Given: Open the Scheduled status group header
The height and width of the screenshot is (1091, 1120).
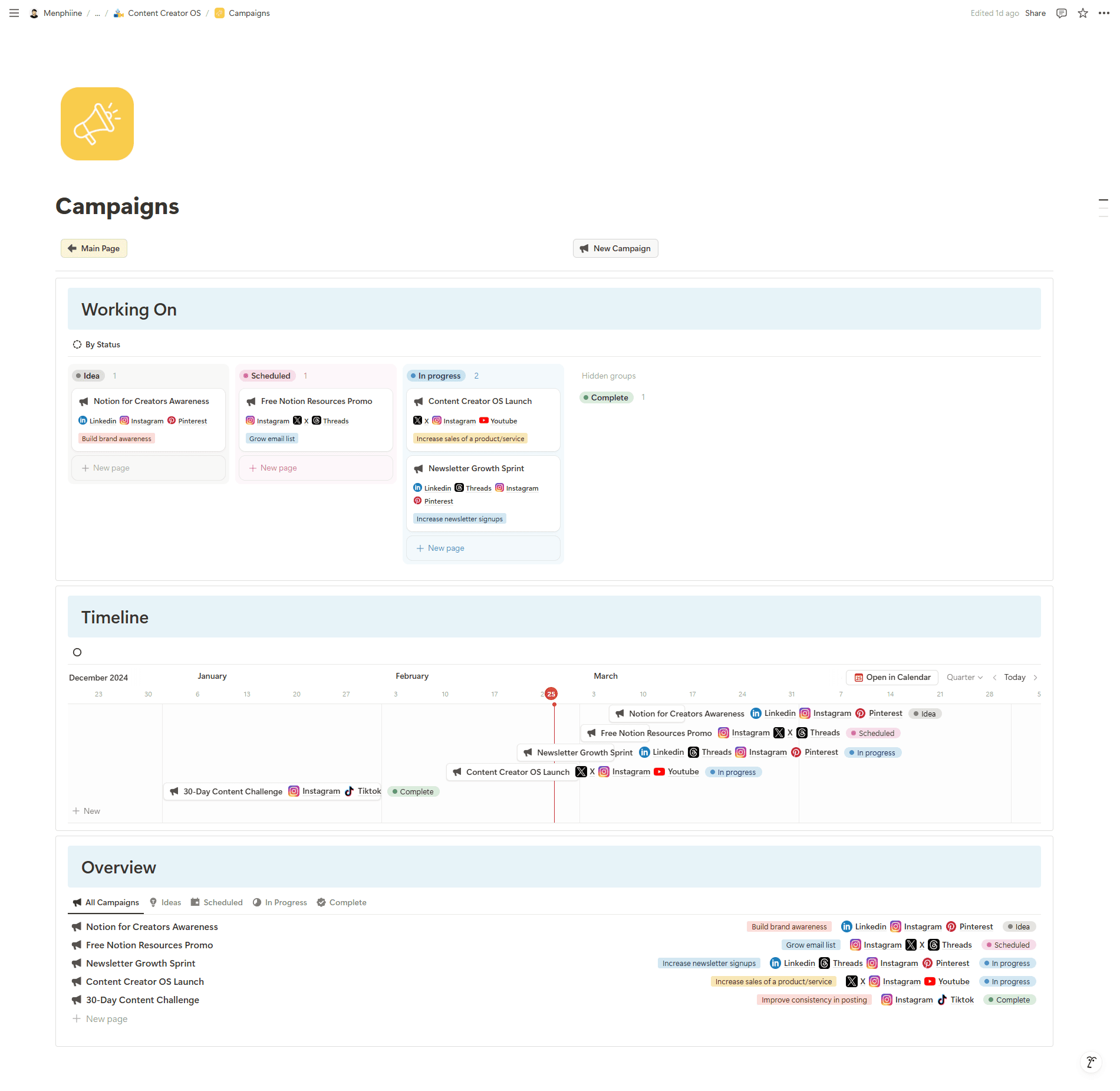Looking at the screenshot, I should [x=268, y=376].
